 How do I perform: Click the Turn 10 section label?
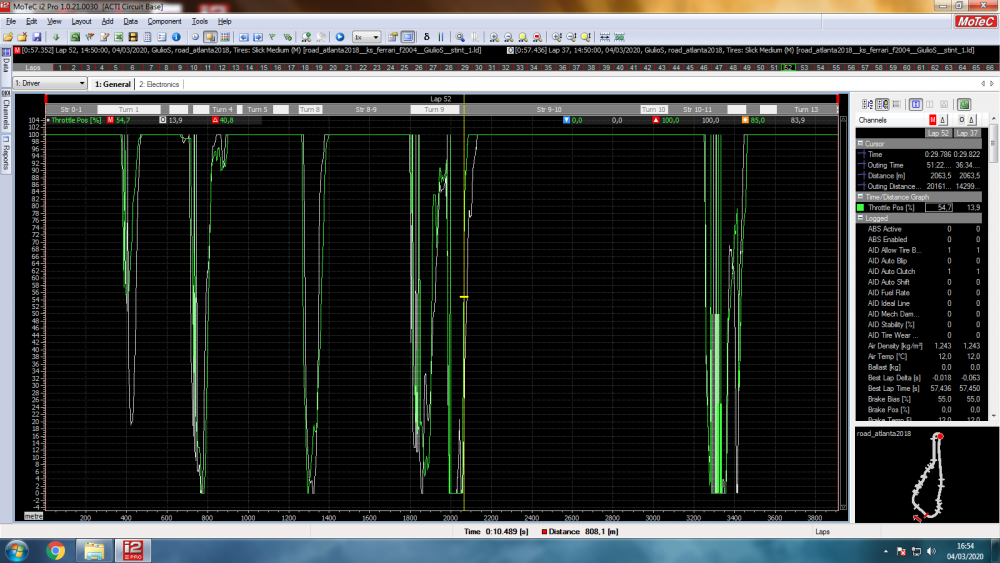tap(654, 110)
